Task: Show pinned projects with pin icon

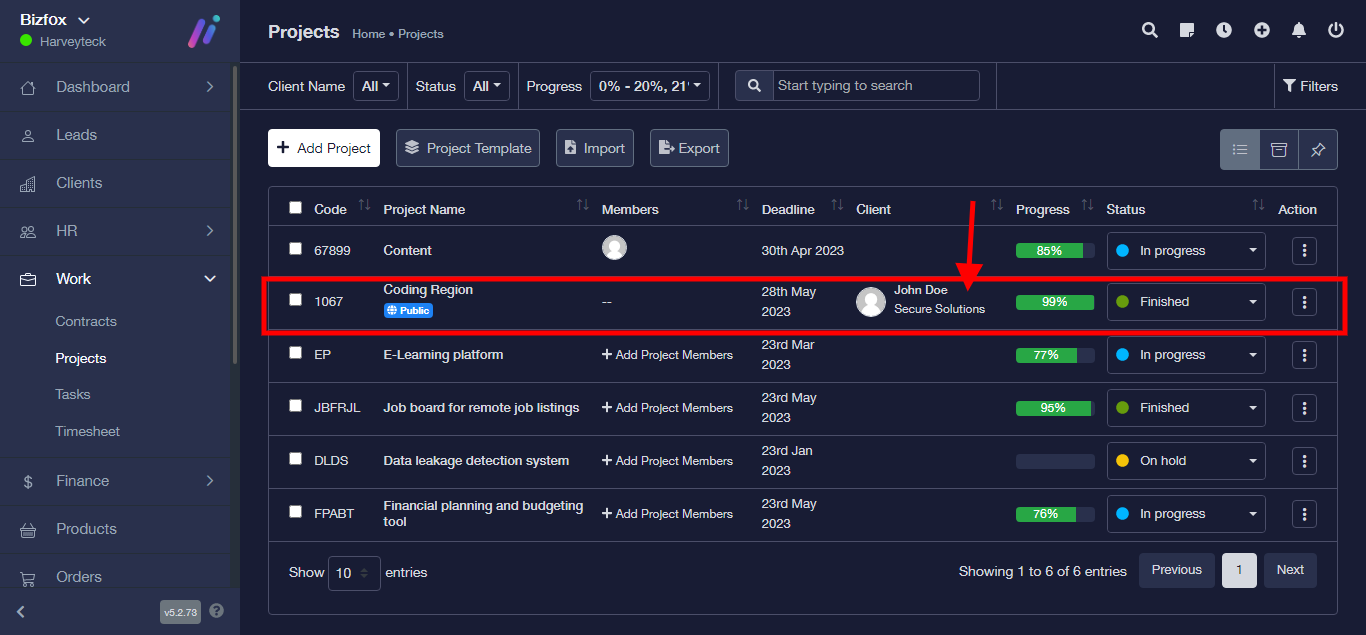Action: (1318, 149)
